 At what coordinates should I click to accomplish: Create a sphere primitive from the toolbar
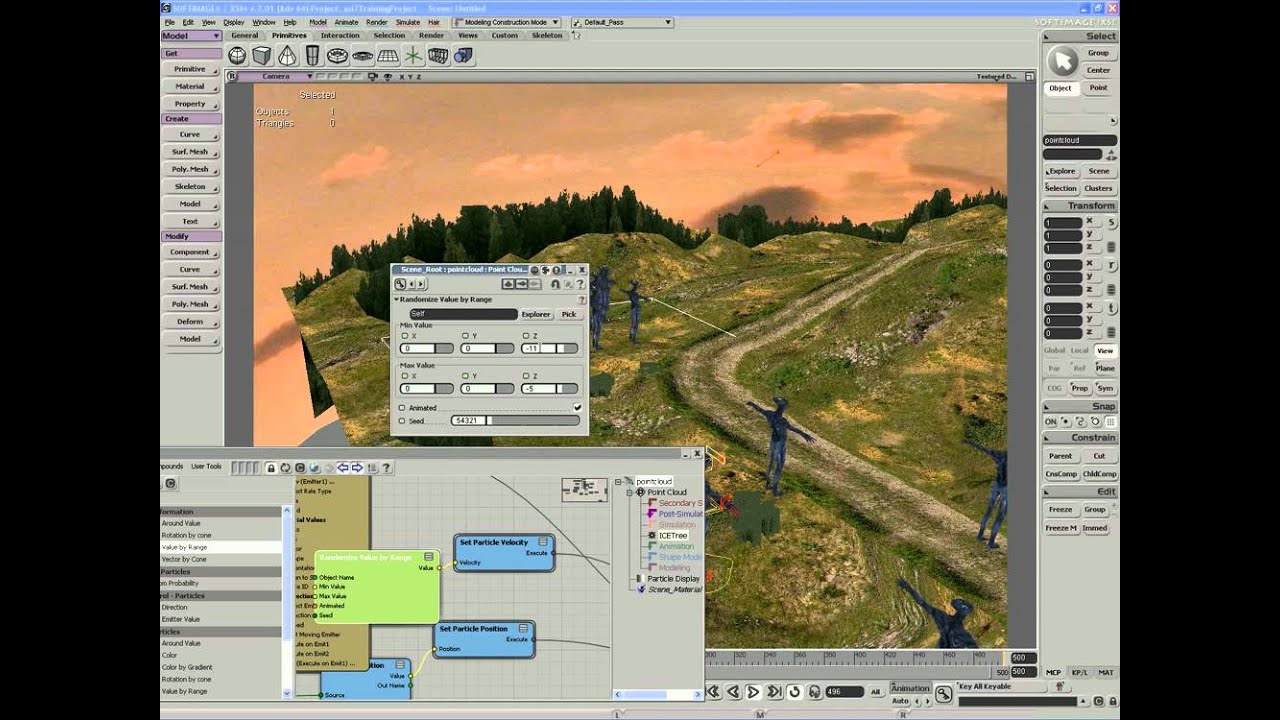(237, 56)
